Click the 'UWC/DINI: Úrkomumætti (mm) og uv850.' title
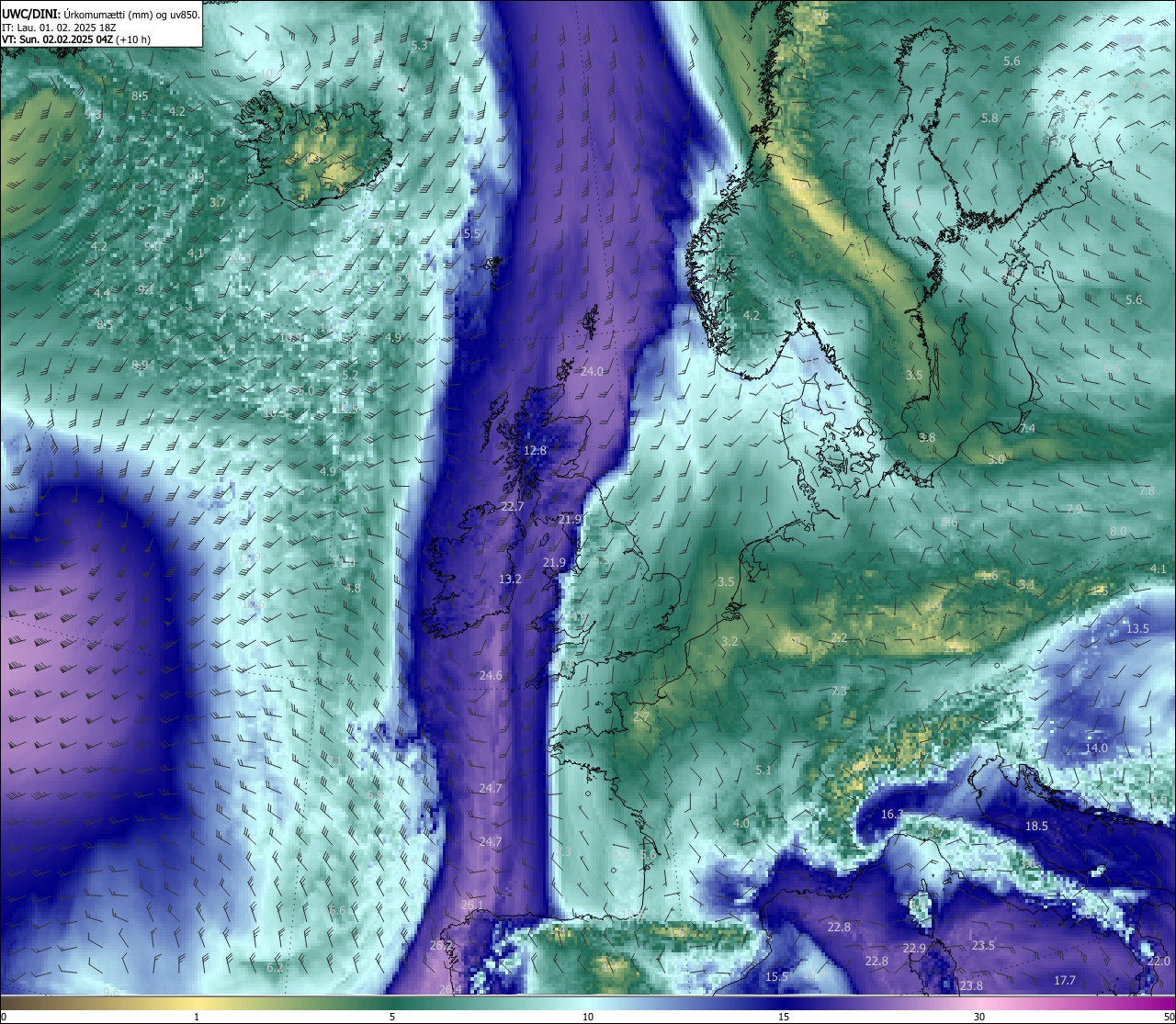The height and width of the screenshot is (1024, 1176). (x=101, y=14)
